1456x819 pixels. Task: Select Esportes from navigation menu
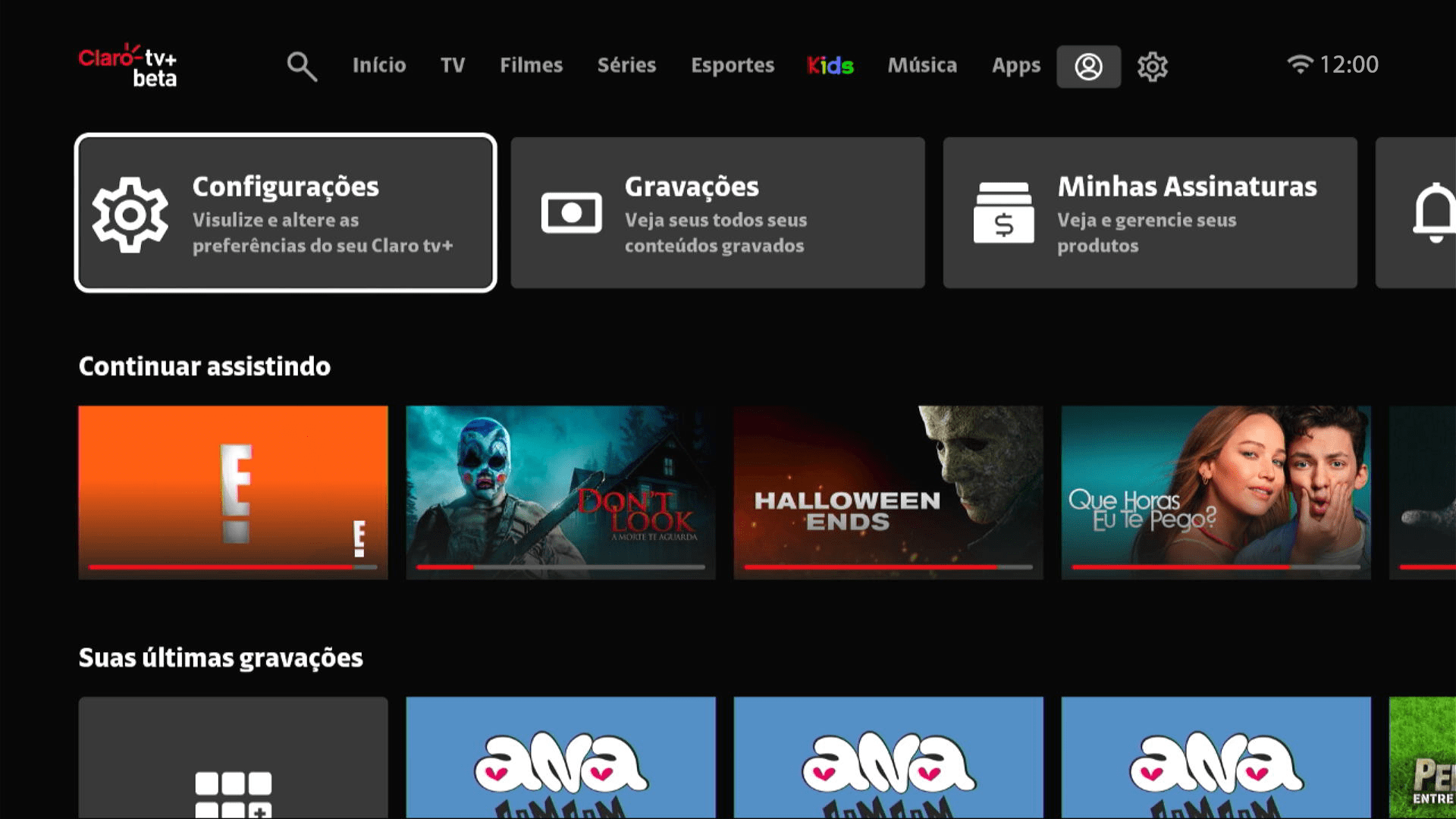point(732,64)
